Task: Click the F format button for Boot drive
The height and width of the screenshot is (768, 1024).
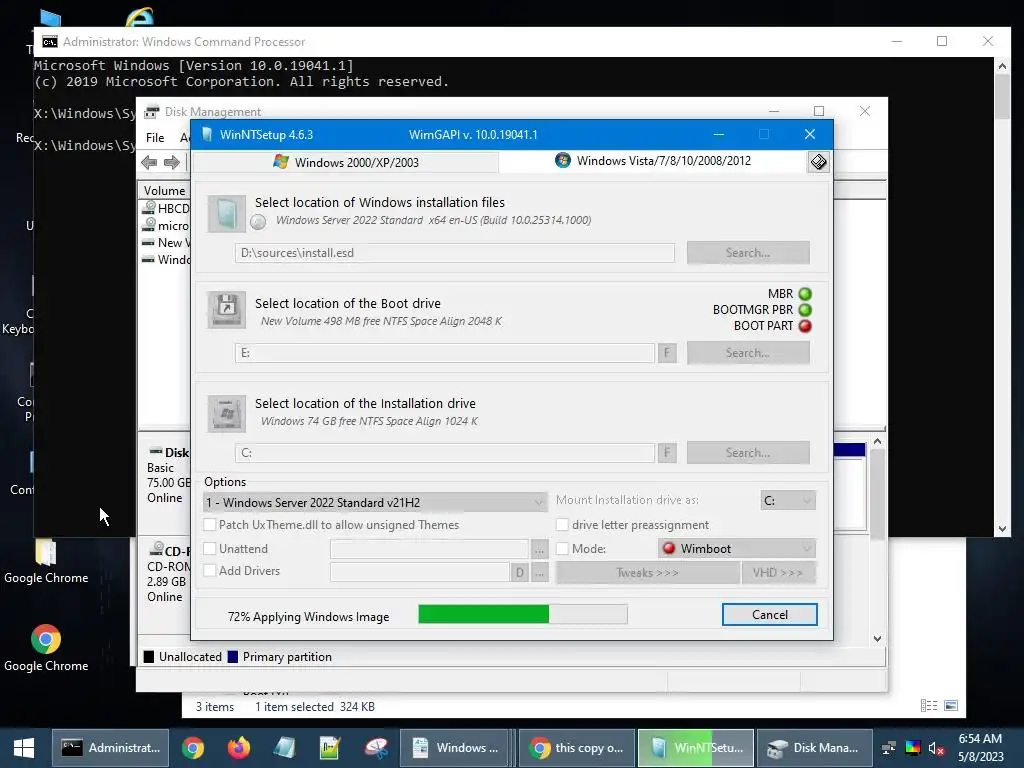Action: click(x=667, y=353)
